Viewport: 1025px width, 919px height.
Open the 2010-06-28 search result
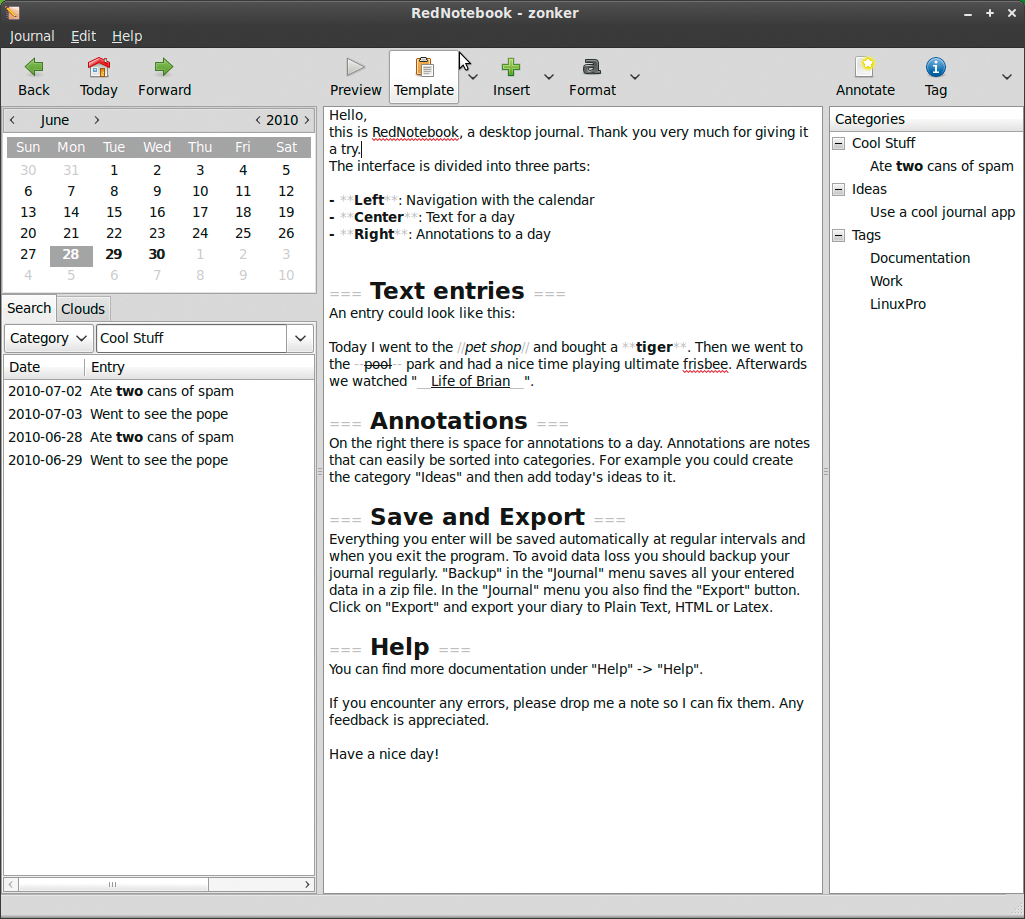[x=159, y=437]
